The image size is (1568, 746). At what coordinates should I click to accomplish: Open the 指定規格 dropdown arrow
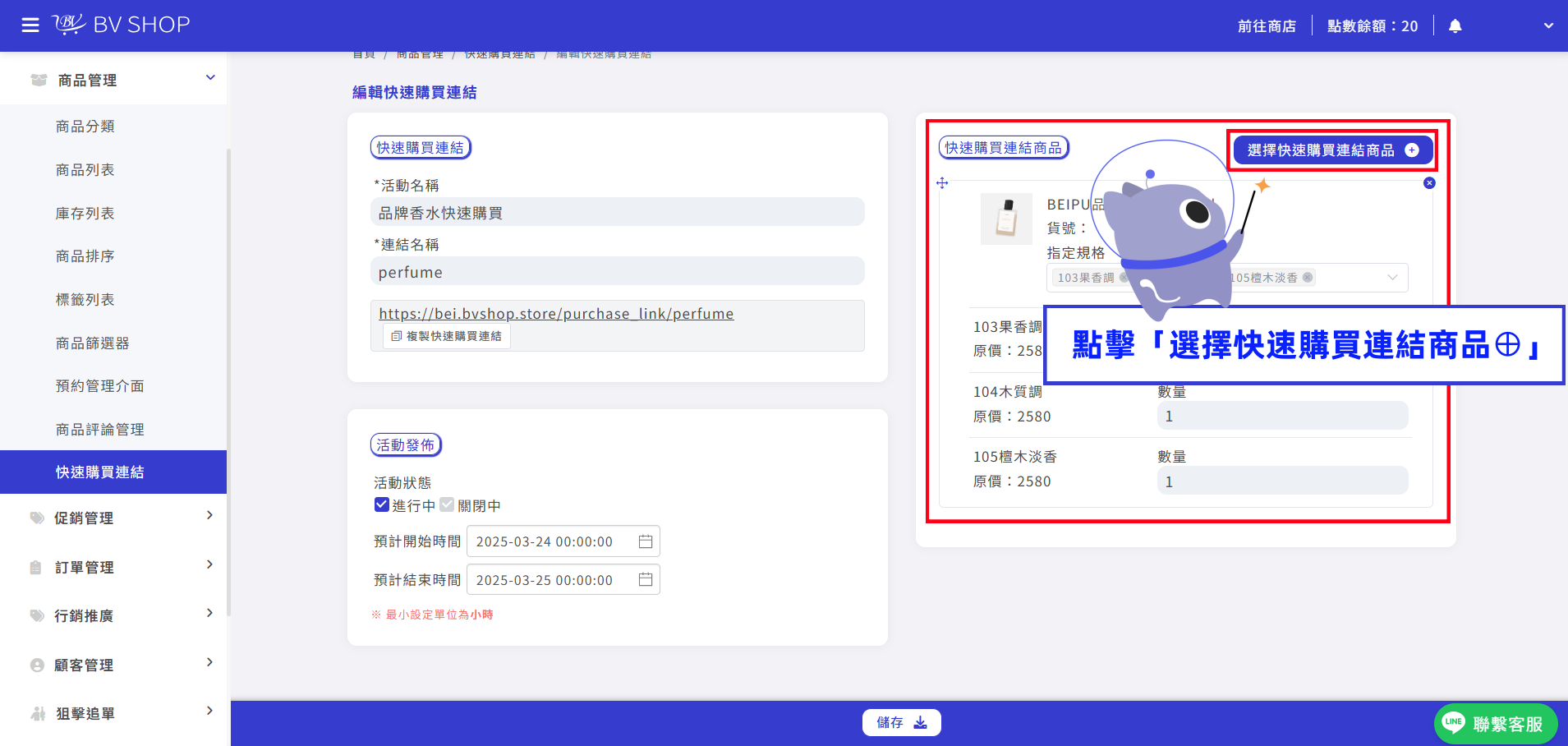(x=1392, y=278)
